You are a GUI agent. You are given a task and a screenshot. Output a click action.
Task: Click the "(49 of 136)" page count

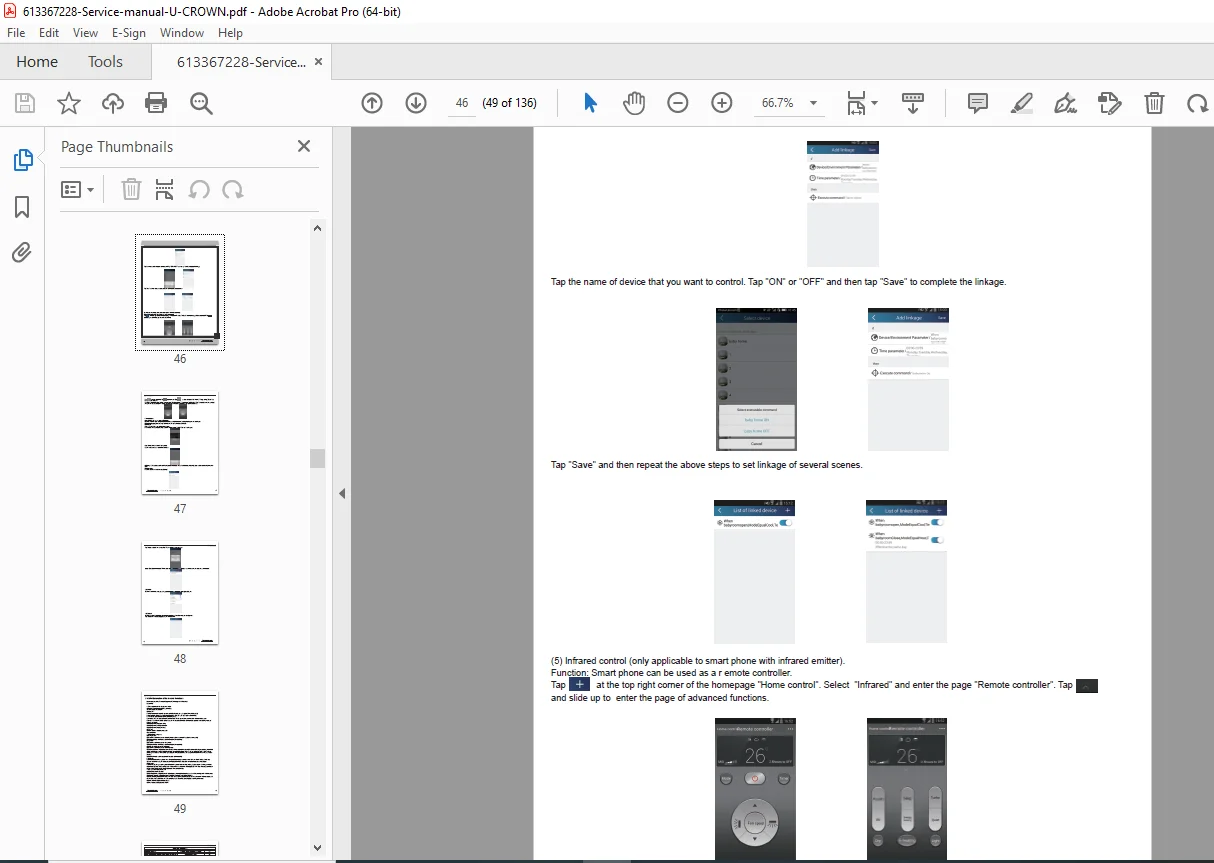click(509, 103)
